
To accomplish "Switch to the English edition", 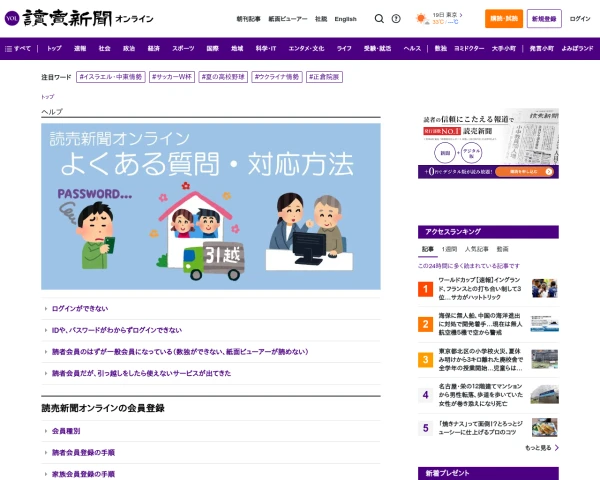I will [345, 19].
